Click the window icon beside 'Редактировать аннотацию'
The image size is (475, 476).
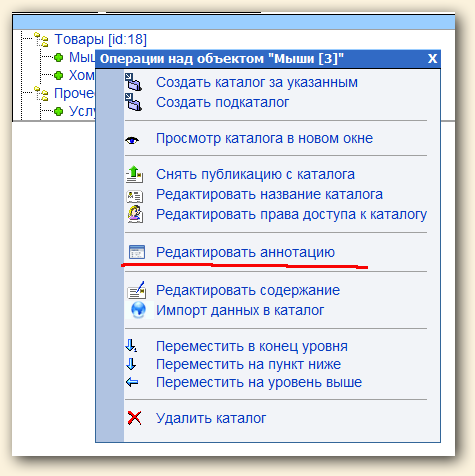coord(137,252)
